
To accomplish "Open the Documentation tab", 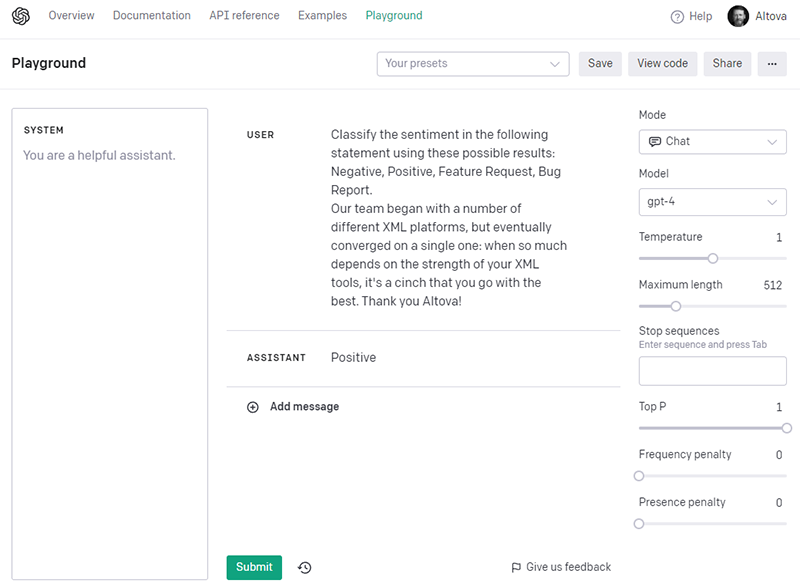I will click(x=151, y=15).
